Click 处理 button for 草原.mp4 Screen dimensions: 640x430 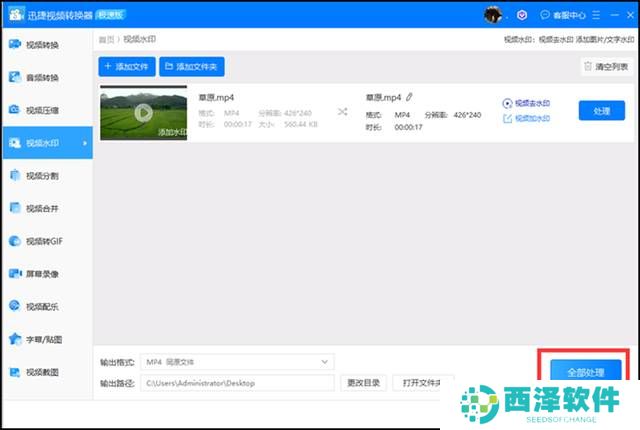pyautogui.click(x=602, y=111)
